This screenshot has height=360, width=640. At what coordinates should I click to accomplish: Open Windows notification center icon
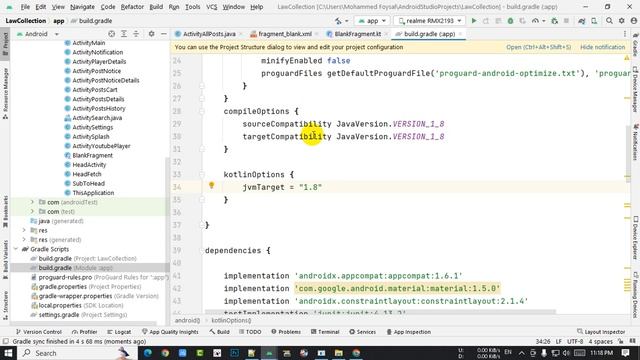(x=626, y=353)
